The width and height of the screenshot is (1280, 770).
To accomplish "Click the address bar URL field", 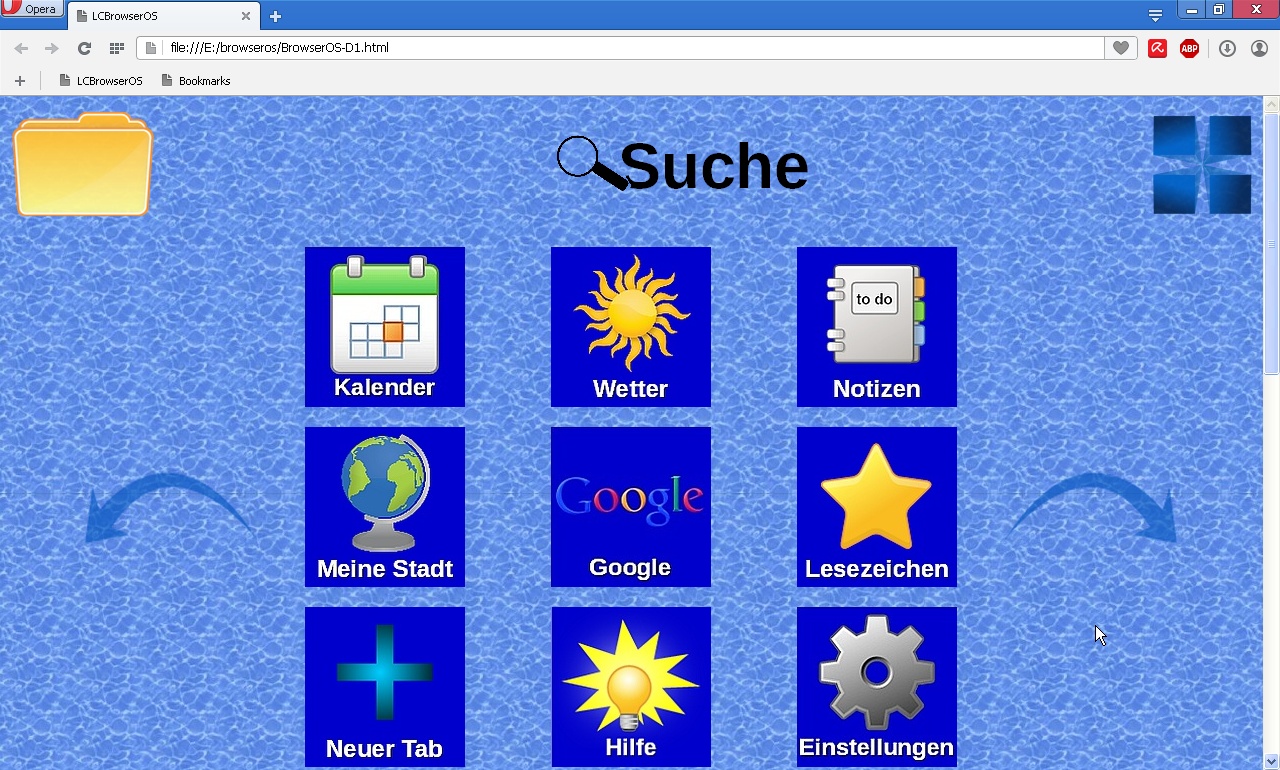I will 620,48.
